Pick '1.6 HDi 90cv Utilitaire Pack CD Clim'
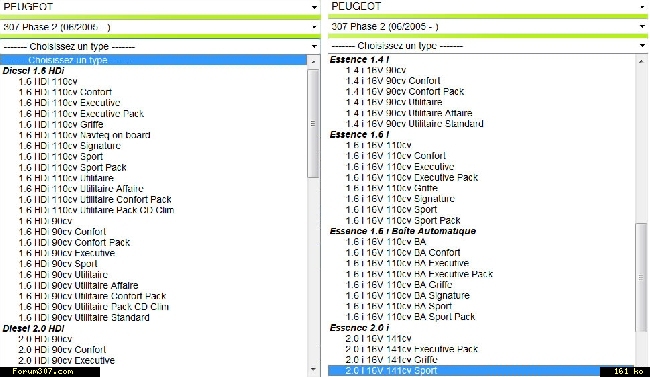 (94, 307)
